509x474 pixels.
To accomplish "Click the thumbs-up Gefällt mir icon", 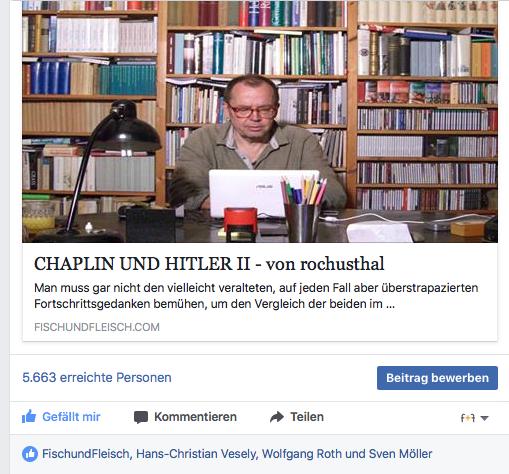I will [x=29, y=417].
